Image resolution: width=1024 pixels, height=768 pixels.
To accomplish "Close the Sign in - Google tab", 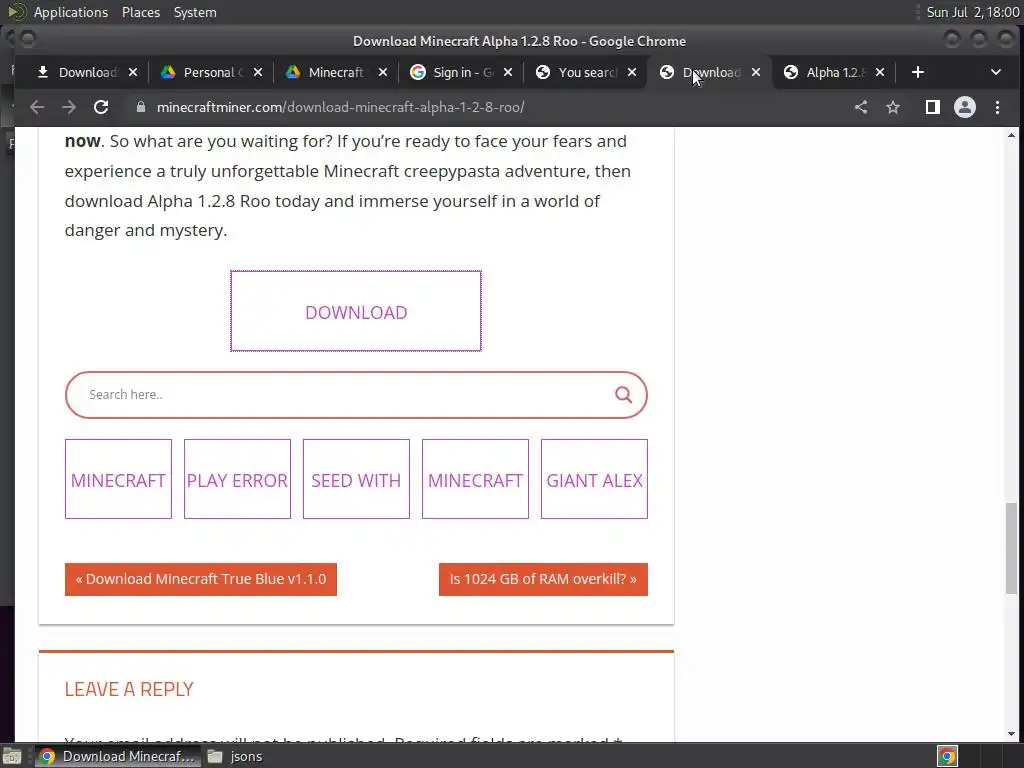I will click(508, 72).
